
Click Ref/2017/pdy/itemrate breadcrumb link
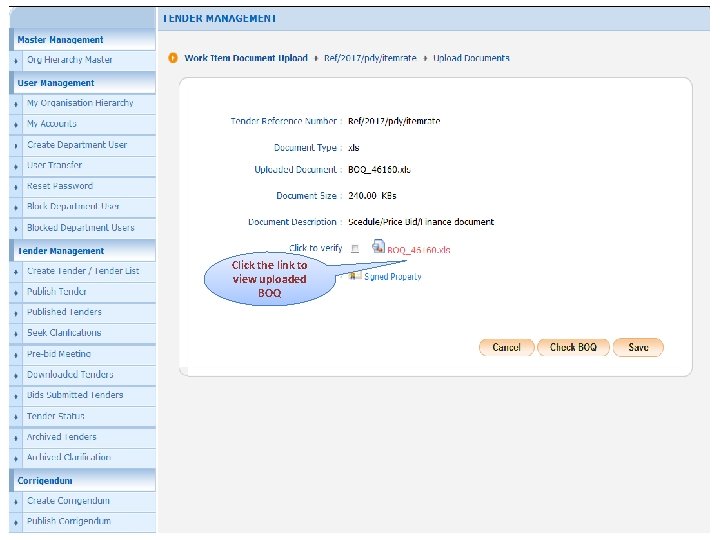point(370,58)
